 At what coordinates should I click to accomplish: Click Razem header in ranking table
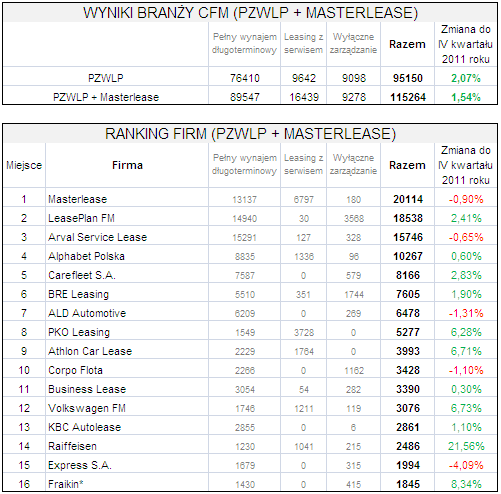coord(407,165)
